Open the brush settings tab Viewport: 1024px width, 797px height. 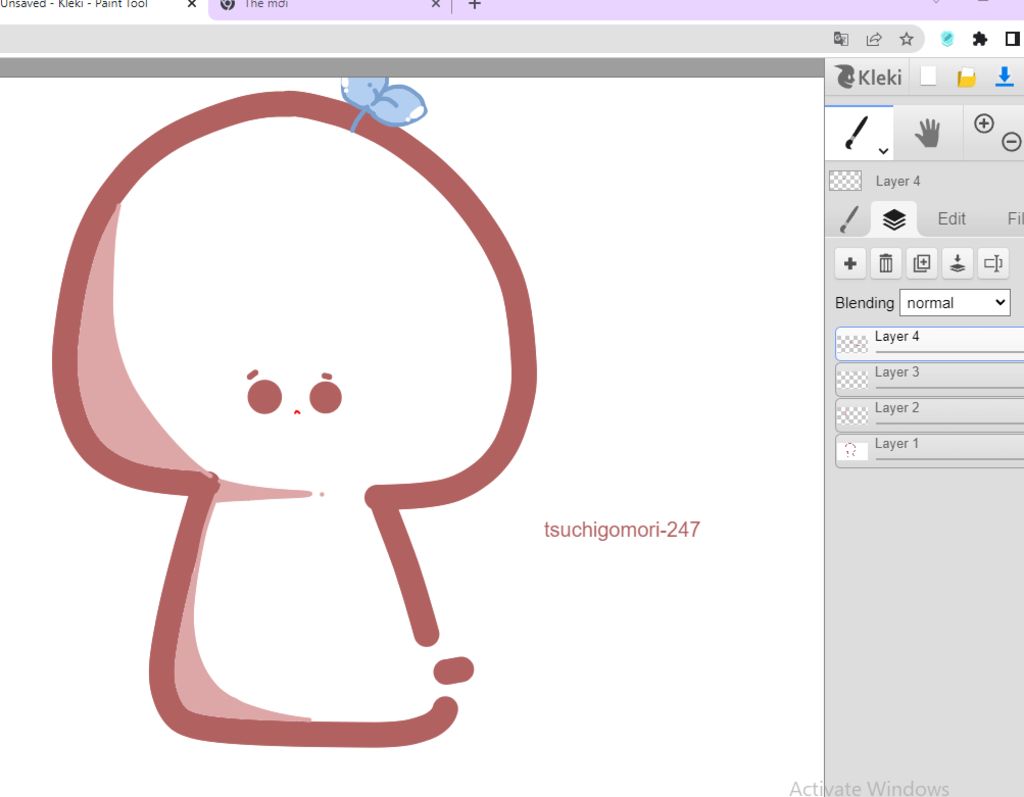tap(849, 219)
